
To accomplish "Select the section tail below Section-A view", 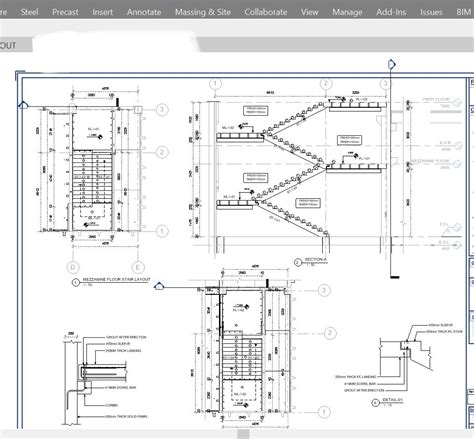I will point(395,277).
